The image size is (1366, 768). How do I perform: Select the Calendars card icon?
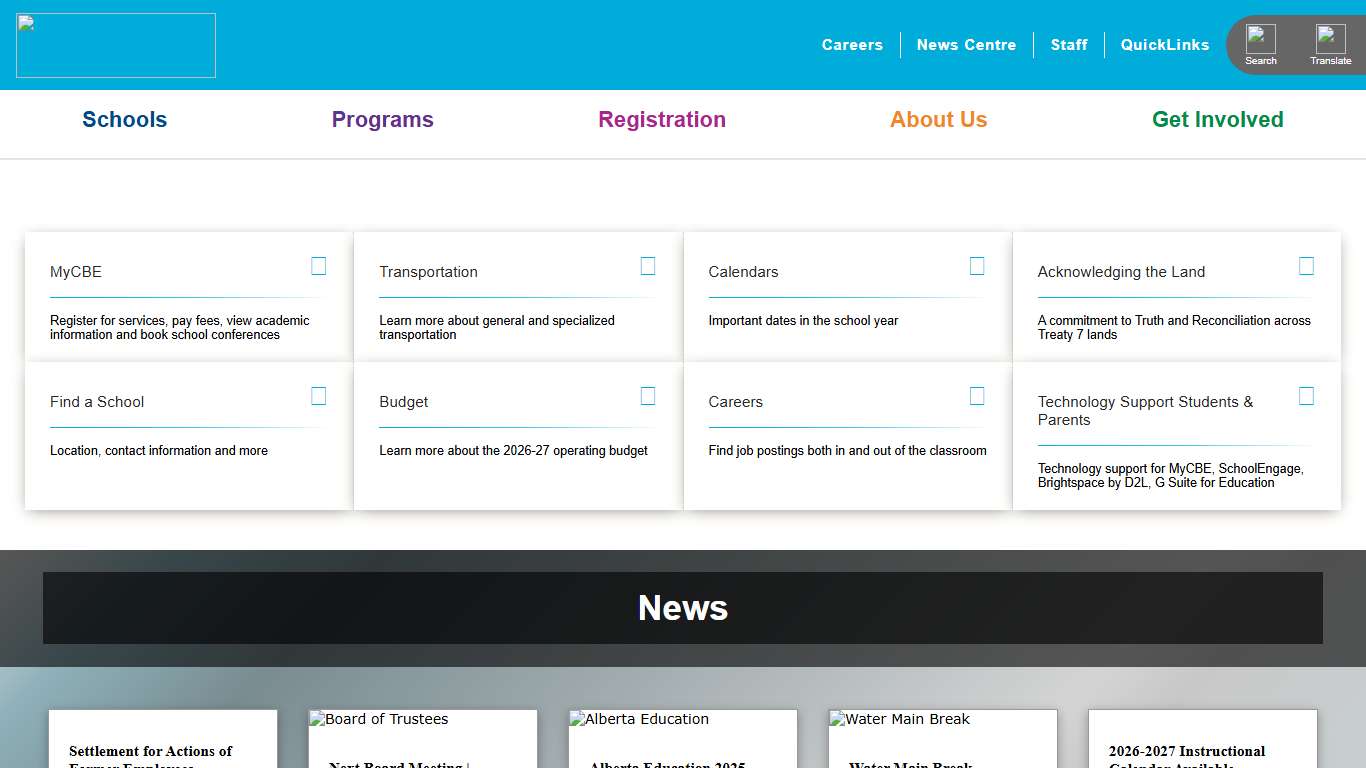(x=977, y=265)
